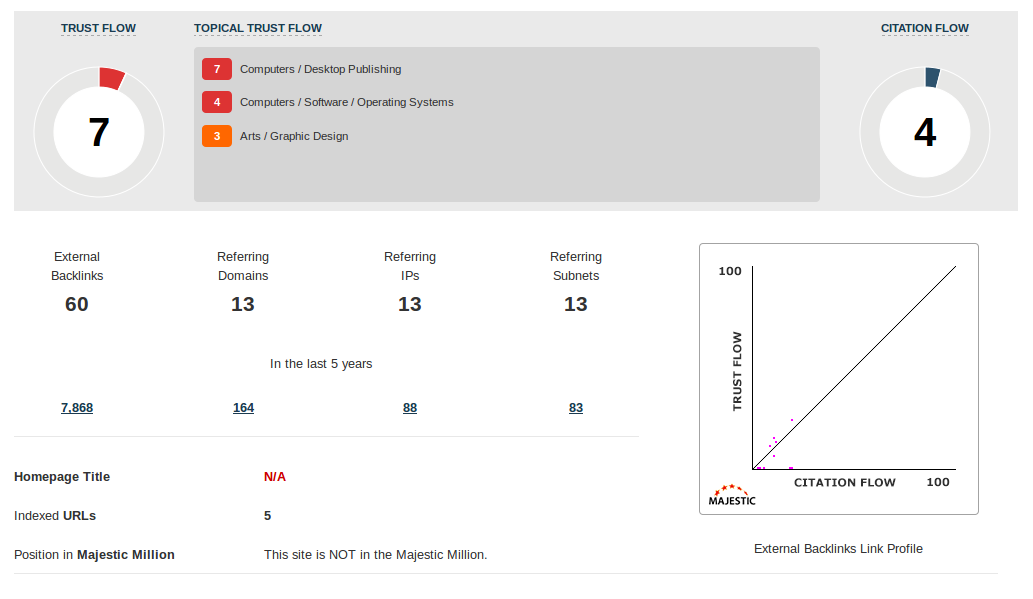This screenshot has width=1033, height=599.
Task: Click the Citation Flow donut gauge showing 4
Action: coord(924,132)
